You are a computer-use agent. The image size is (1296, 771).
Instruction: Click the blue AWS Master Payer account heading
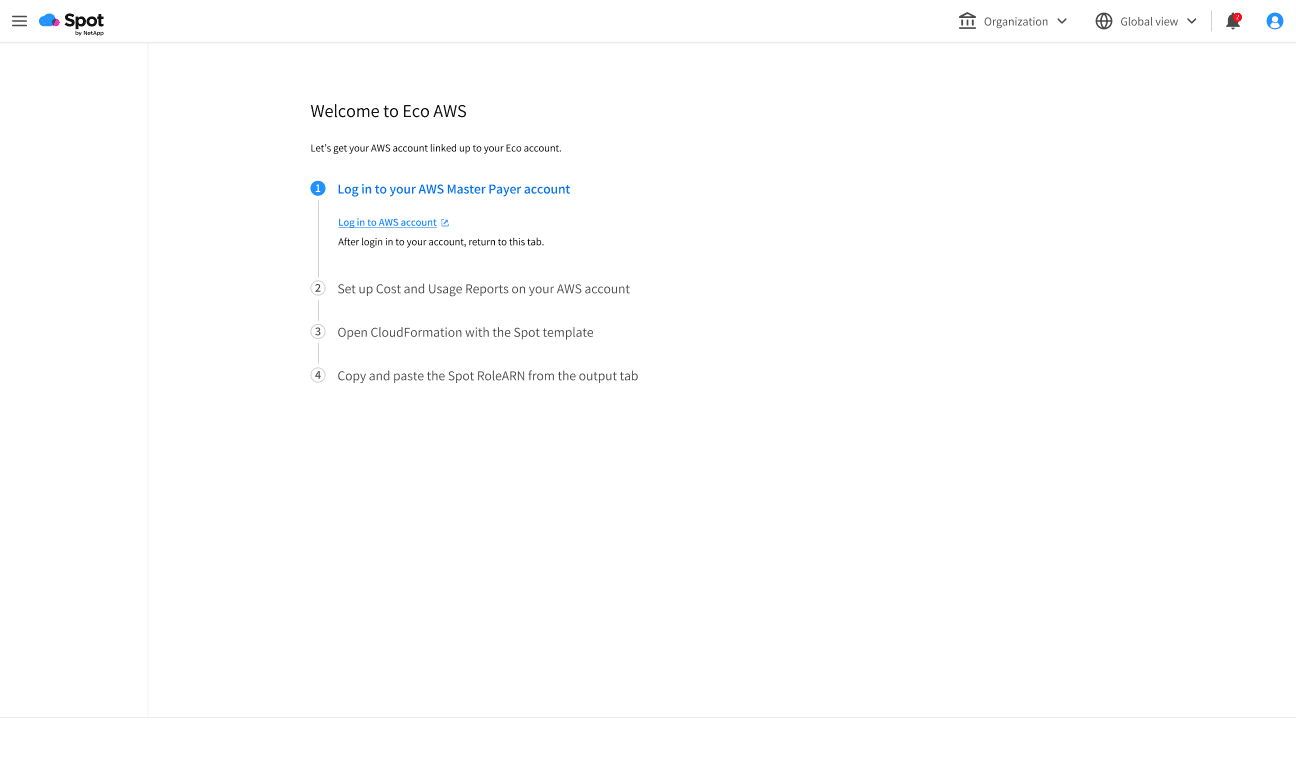tap(454, 189)
